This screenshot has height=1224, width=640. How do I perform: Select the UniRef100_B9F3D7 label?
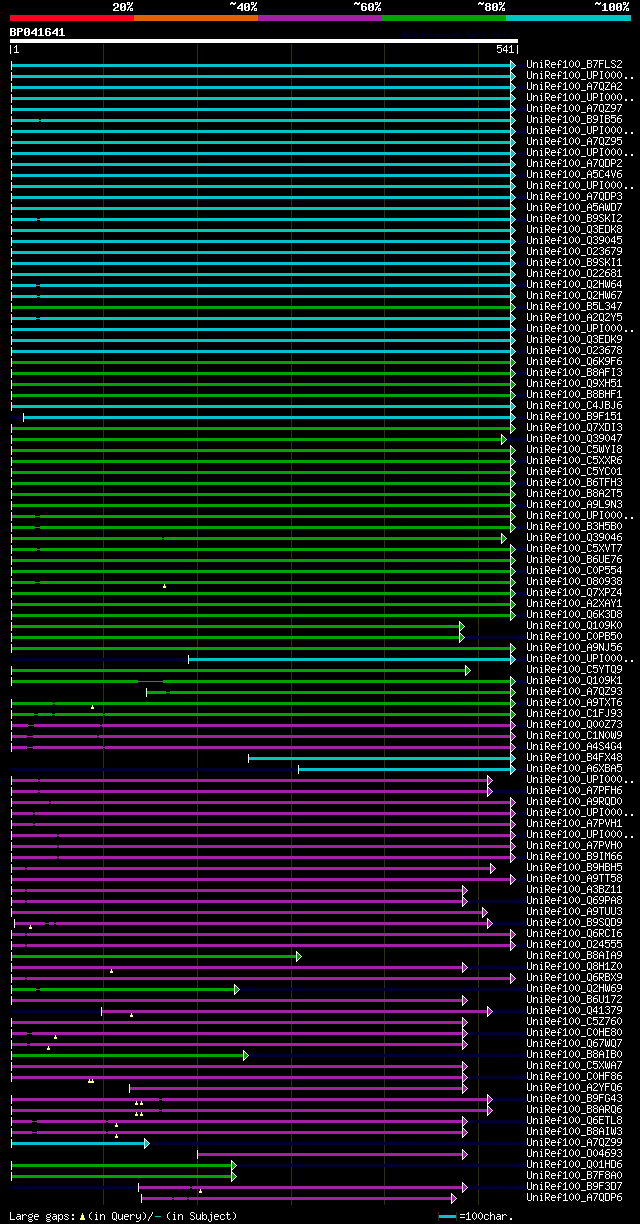(574, 1187)
